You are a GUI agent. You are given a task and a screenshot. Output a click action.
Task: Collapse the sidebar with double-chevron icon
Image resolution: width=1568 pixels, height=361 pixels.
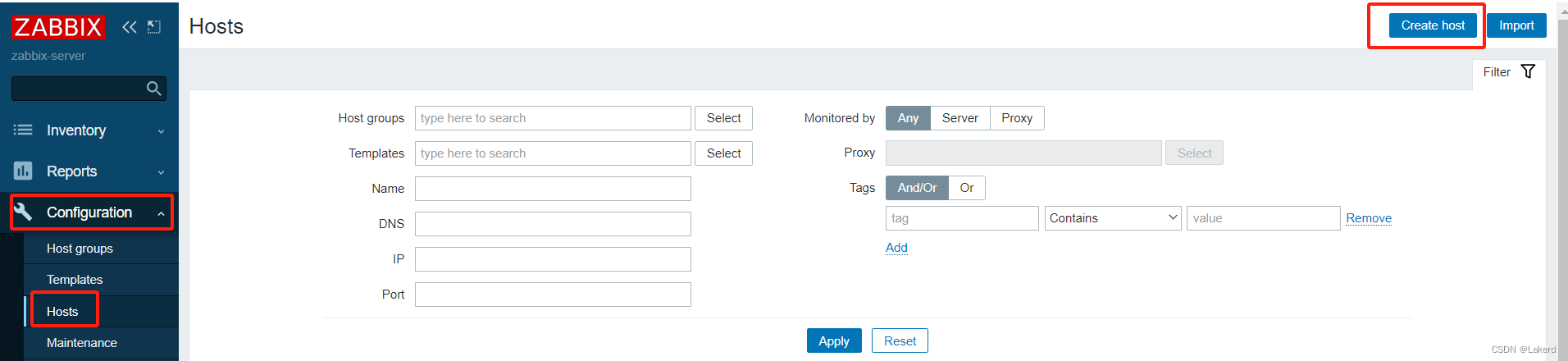coord(129,27)
